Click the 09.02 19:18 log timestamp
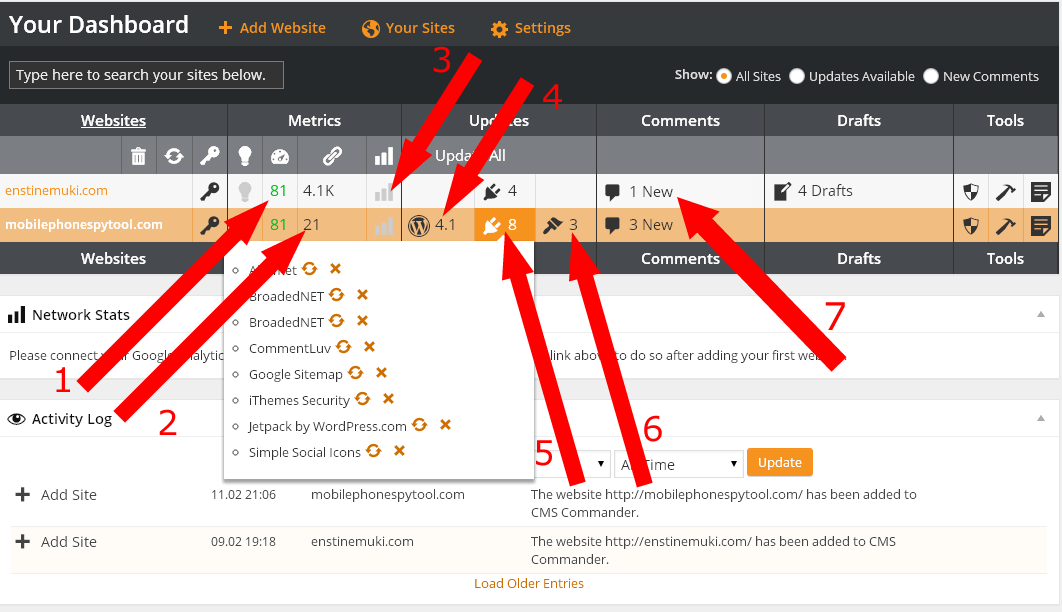Image resolution: width=1062 pixels, height=612 pixels. tap(243, 542)
